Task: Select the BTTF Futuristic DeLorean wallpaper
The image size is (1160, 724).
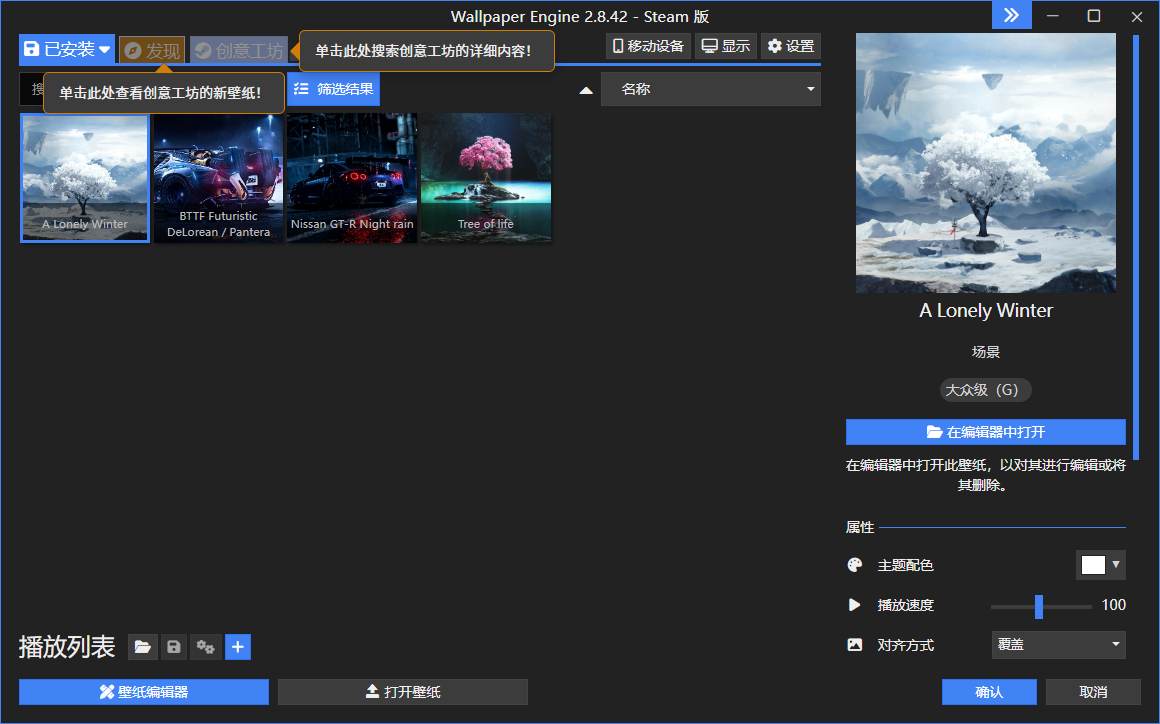Action: click(x=218, y=177)
